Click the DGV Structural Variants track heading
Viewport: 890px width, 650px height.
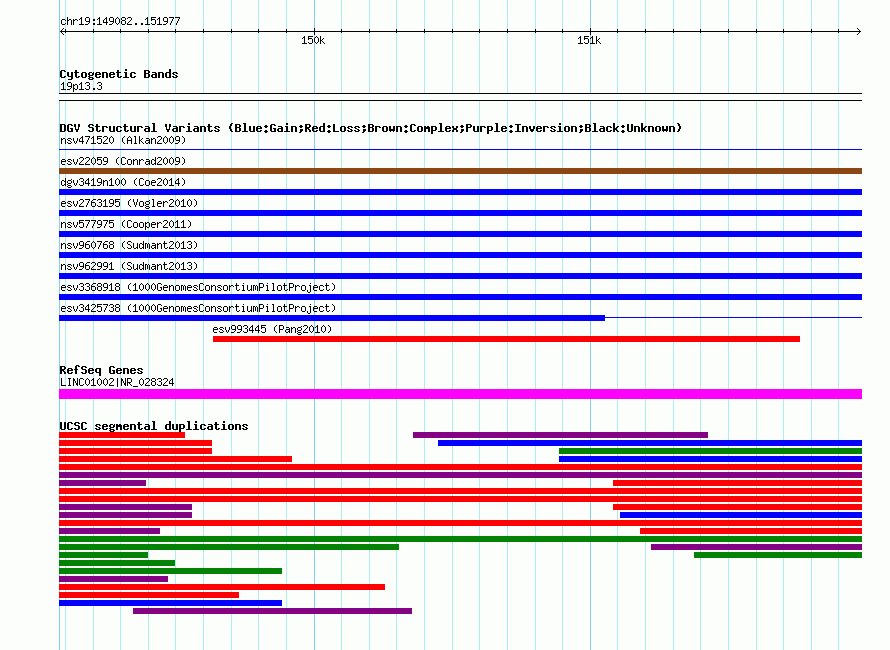point(371,128)
